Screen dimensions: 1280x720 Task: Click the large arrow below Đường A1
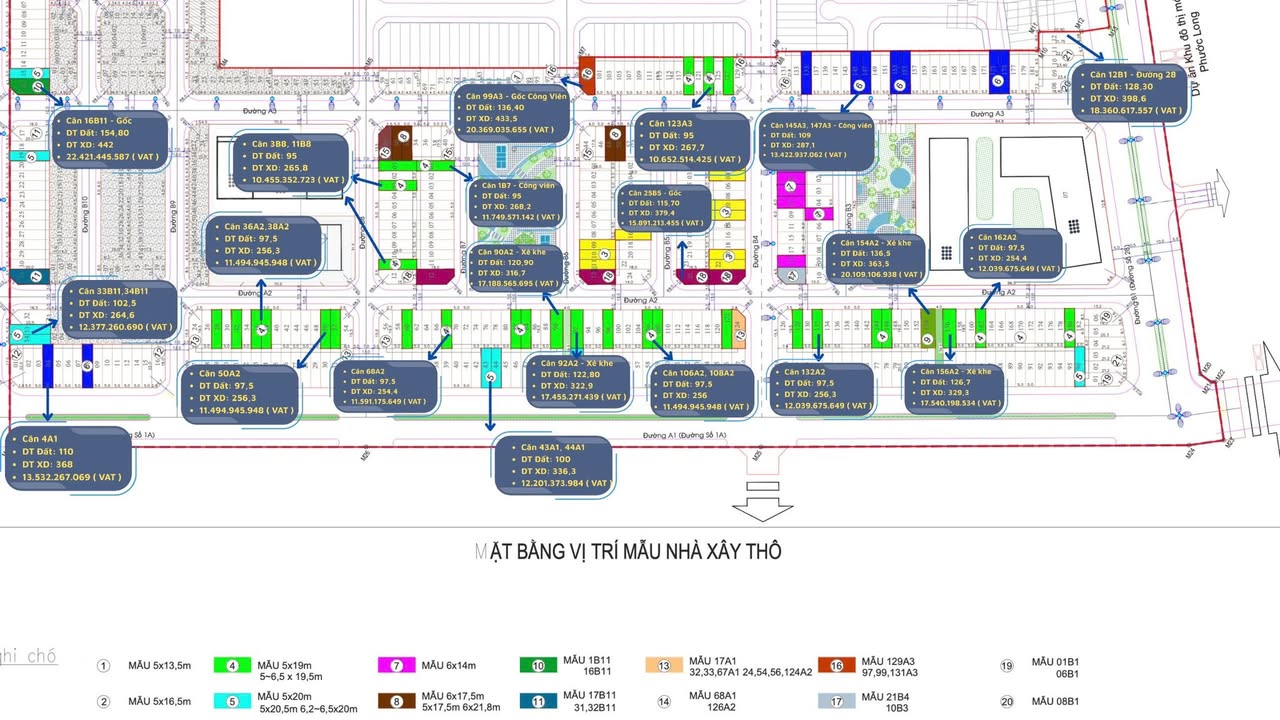click(x=762, y=507)
